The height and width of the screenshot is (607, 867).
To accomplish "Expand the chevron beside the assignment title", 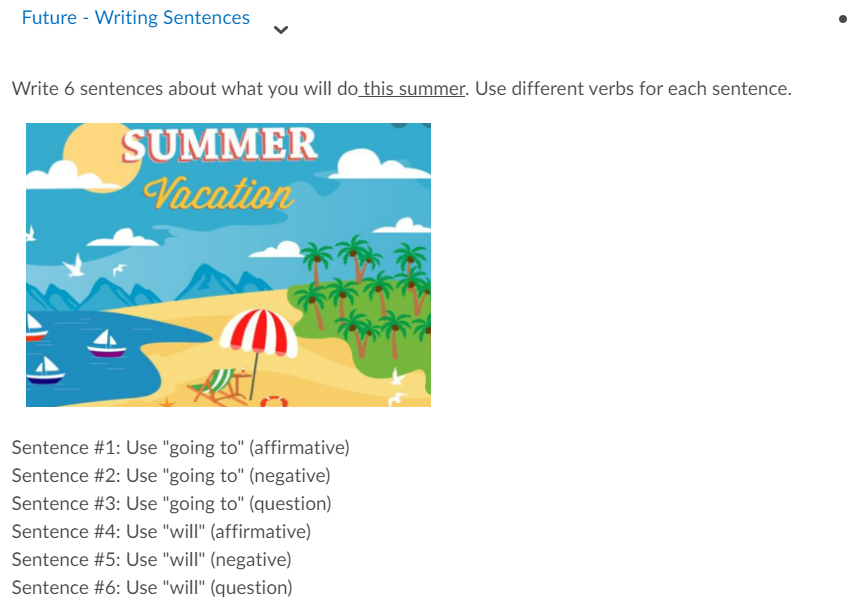I will click(281, 30).
